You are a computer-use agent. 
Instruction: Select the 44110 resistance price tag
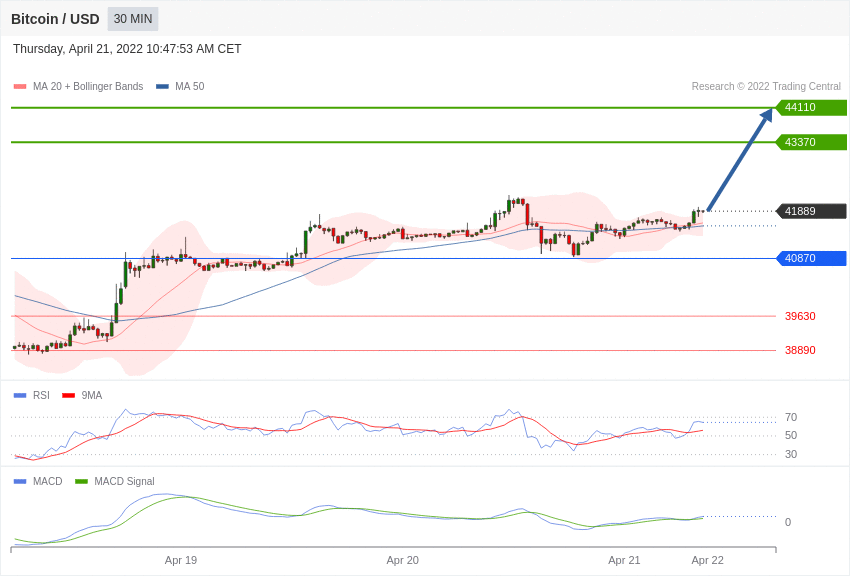pos(812,107)
